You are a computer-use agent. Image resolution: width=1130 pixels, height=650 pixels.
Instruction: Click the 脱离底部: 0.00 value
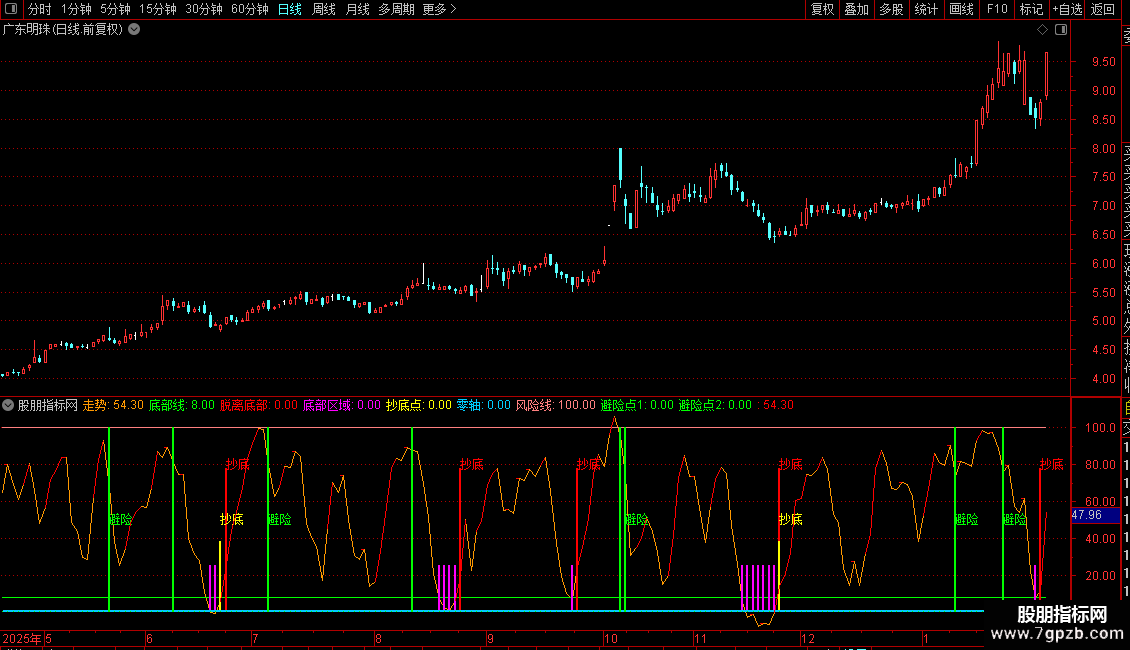coord(259,405)
